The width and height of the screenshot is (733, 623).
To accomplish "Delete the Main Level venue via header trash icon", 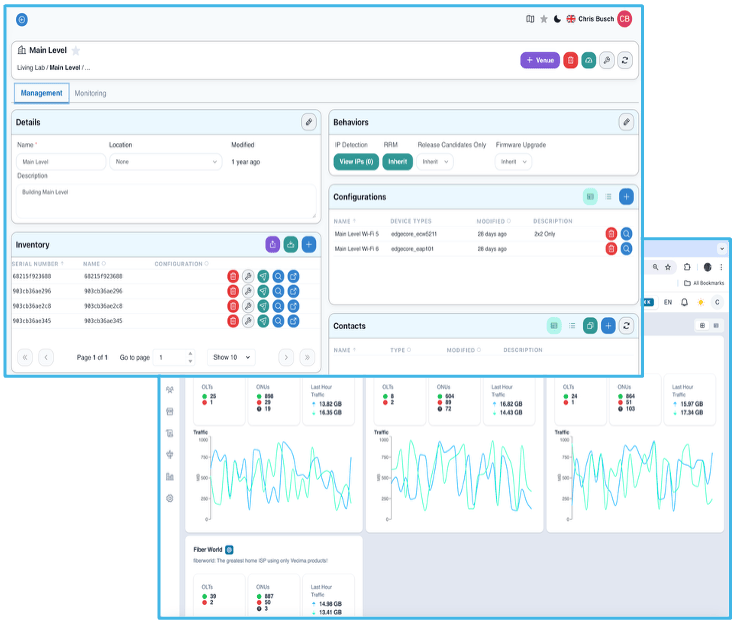I will click(x=570, y=60).
